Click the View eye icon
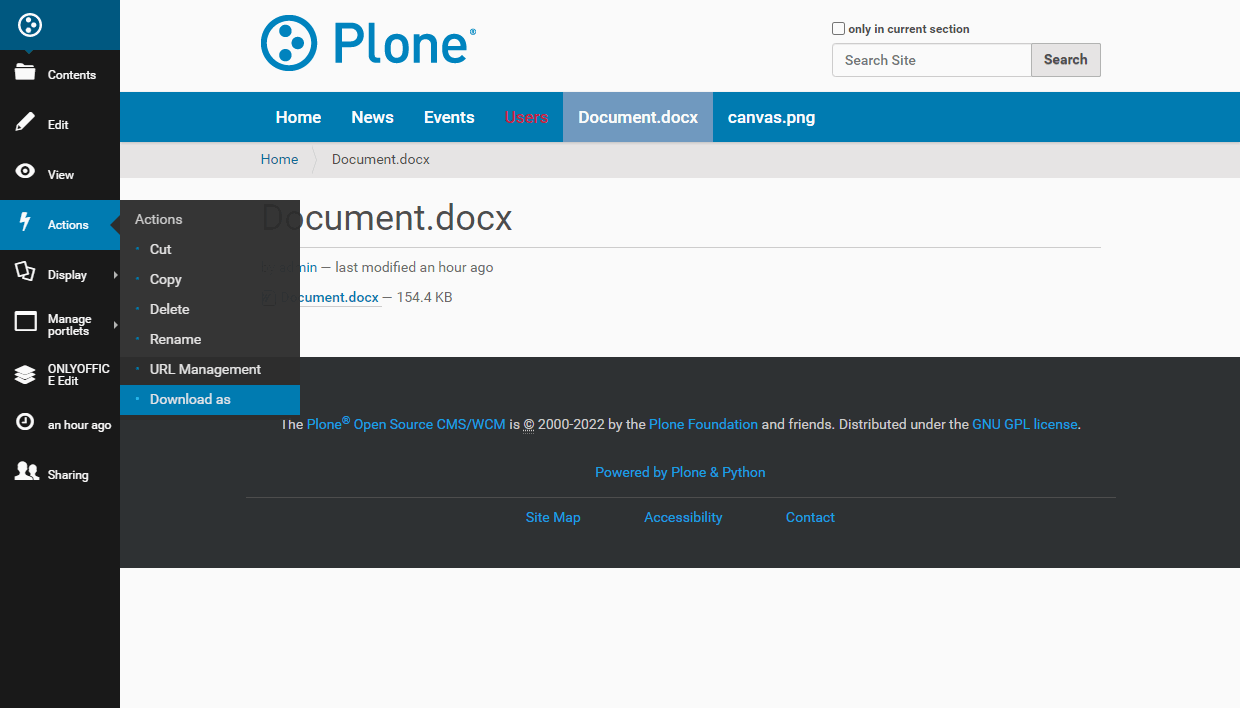1240x708 pixels. 26,172
